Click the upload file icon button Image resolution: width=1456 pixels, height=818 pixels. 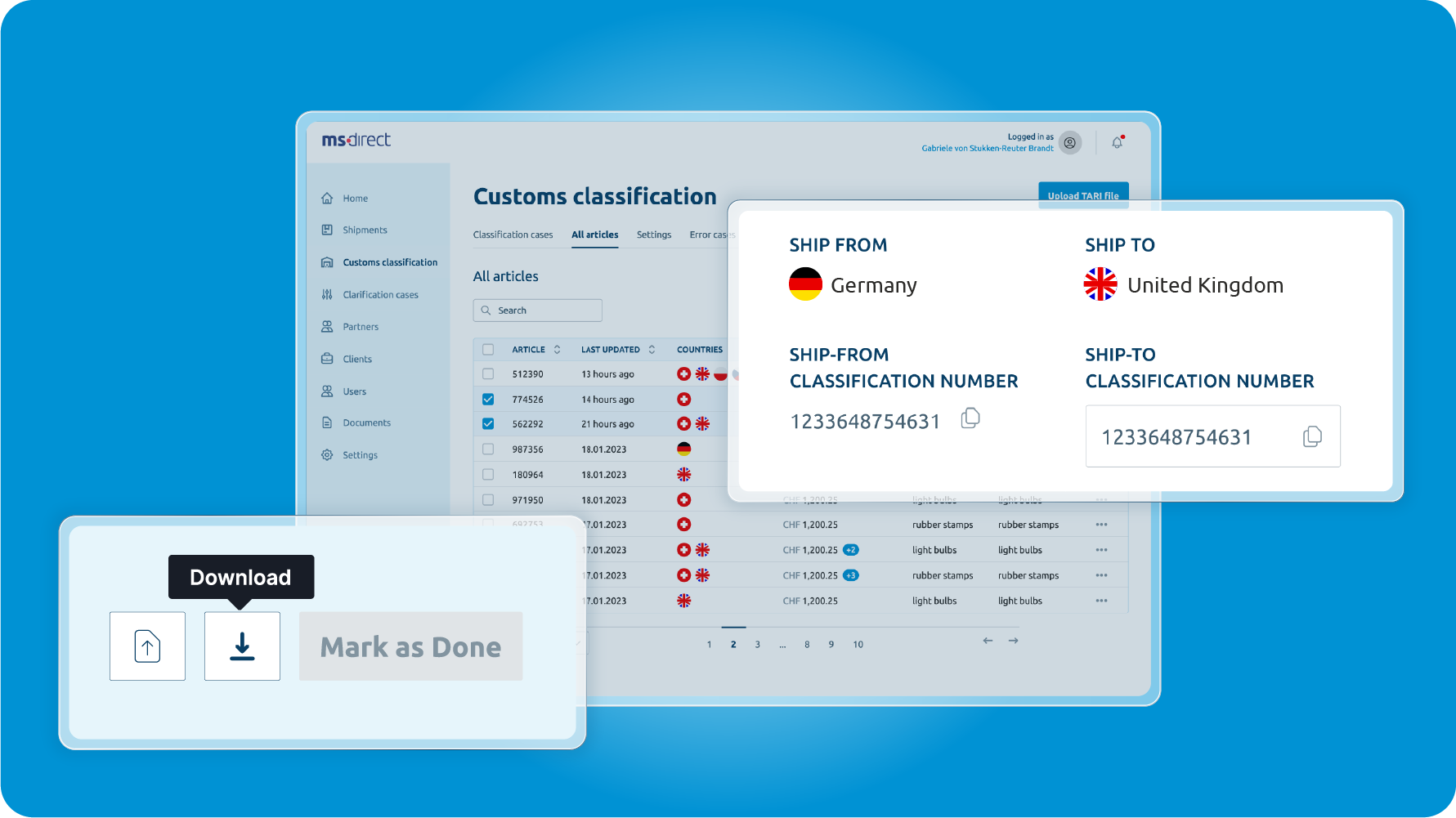pos(147,646)
